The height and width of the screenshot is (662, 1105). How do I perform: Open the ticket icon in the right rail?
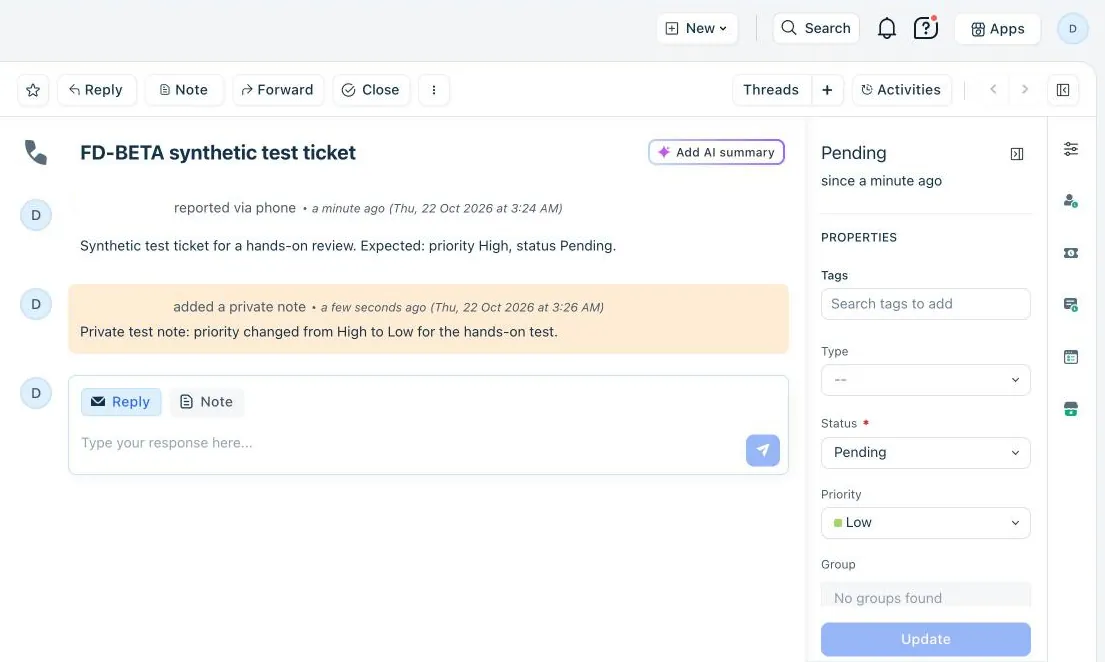[x=1070, y=253]
